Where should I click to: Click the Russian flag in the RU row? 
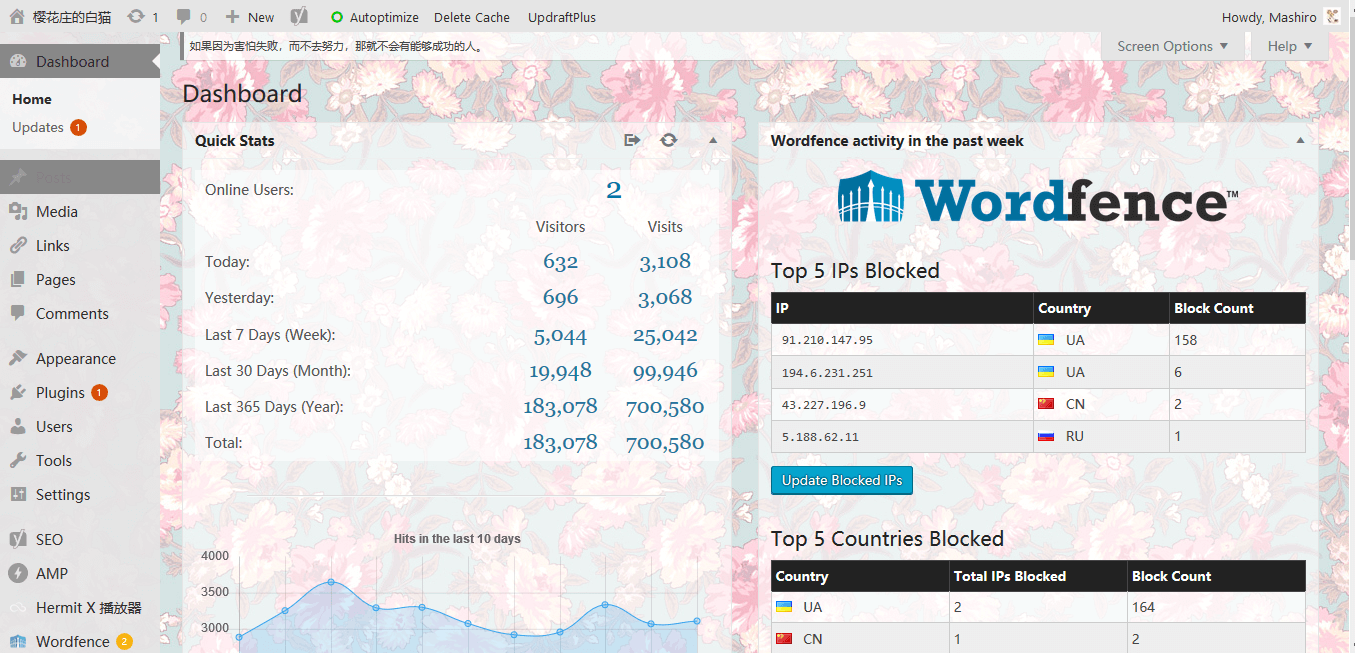click(x=1046, y=436)
